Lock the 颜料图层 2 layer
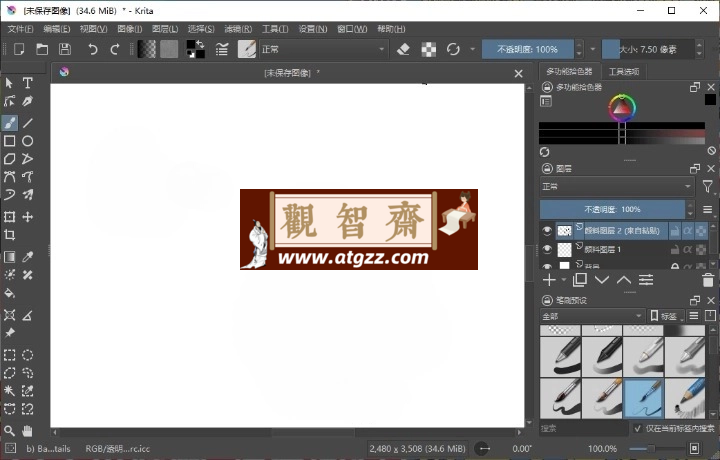 (x=675, y=231)
